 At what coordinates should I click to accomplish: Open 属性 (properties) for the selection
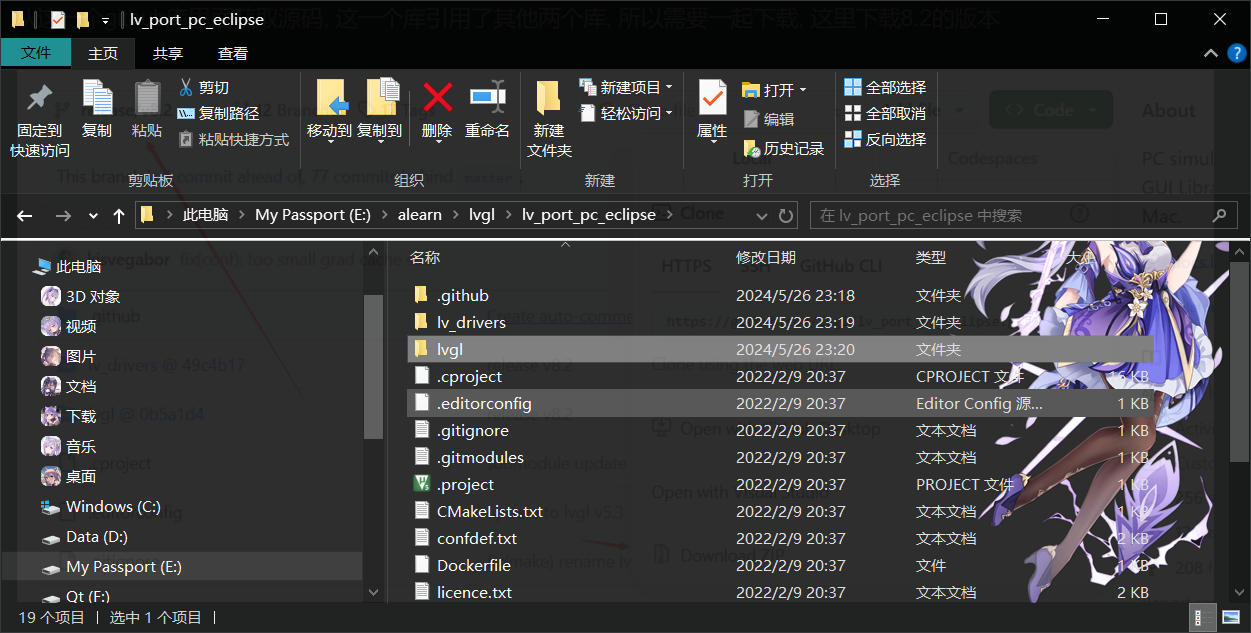pyautogui.click(x=712, y=110)
